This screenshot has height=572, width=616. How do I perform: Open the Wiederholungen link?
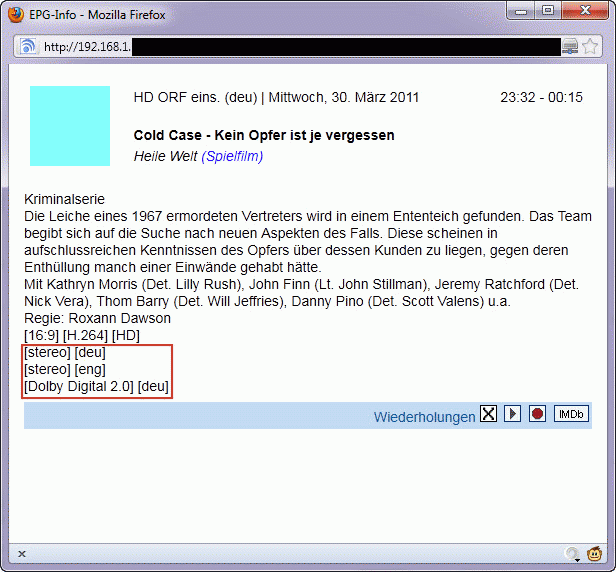point(424,417)
